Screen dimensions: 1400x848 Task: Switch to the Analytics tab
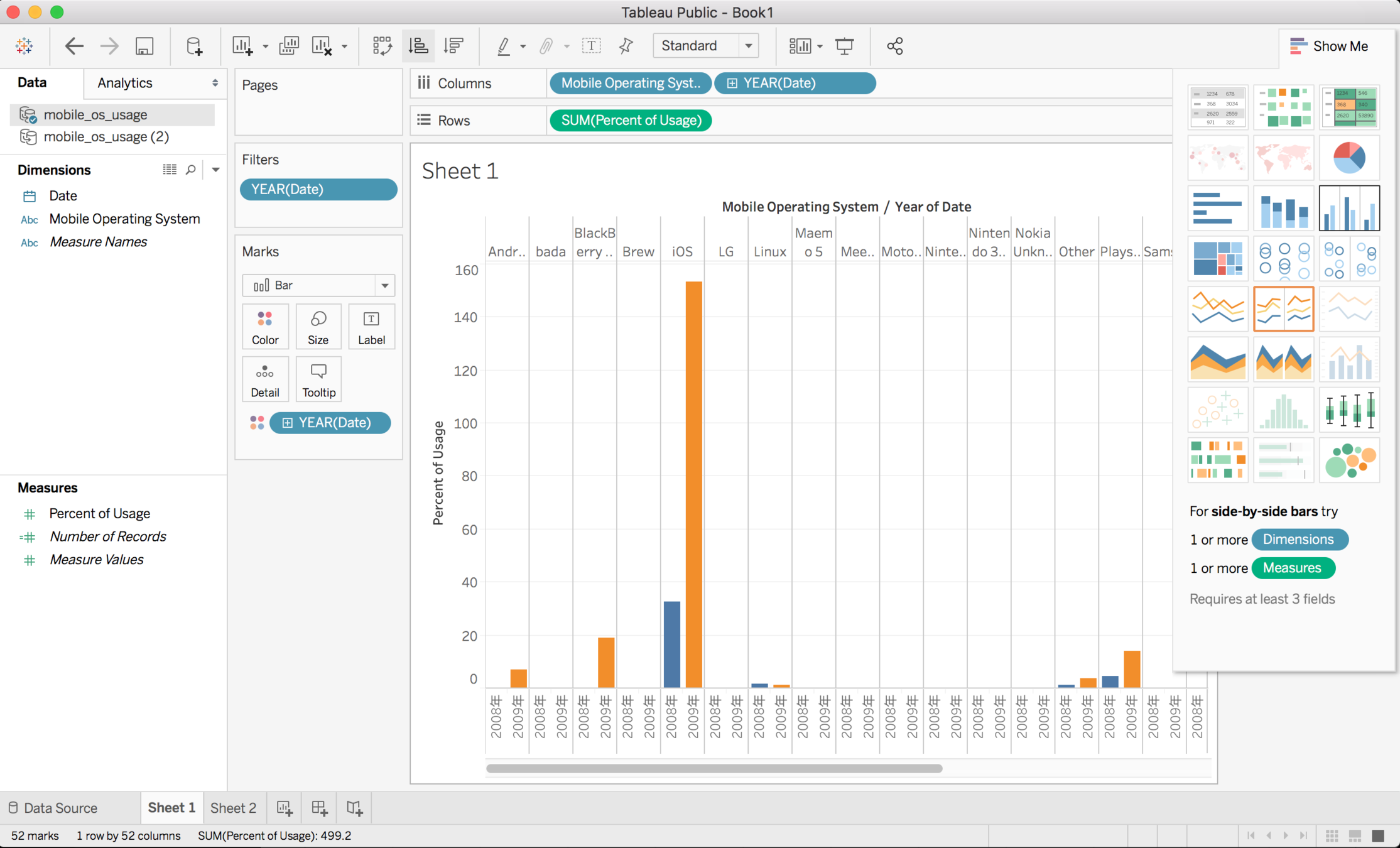125,83
